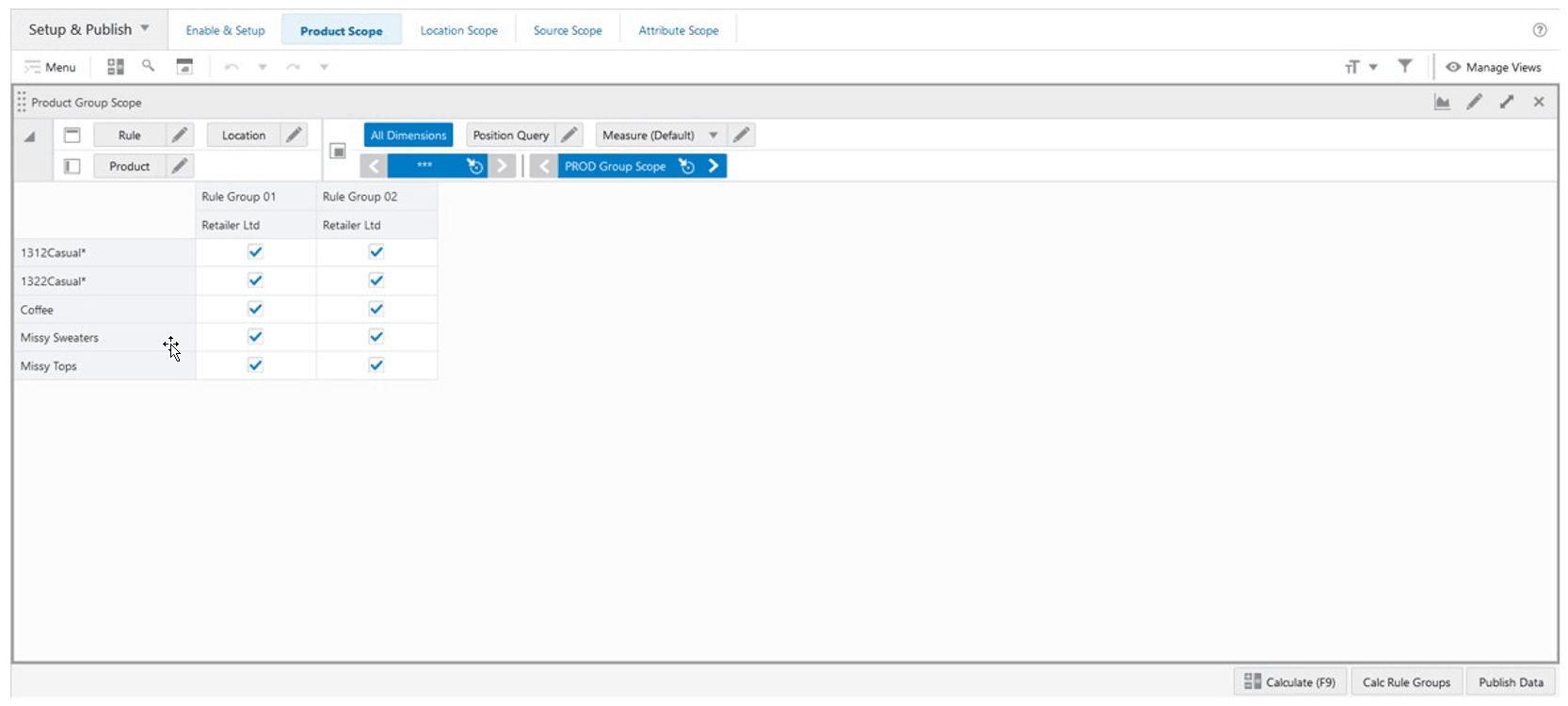Click Calculate (F9) button
The height and width of the screenshot is (706, 1568).
click(1290, 682)
